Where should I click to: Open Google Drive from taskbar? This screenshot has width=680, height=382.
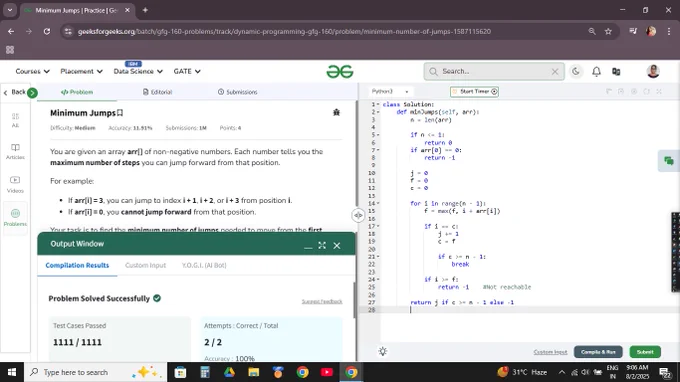tap(229, 372)
